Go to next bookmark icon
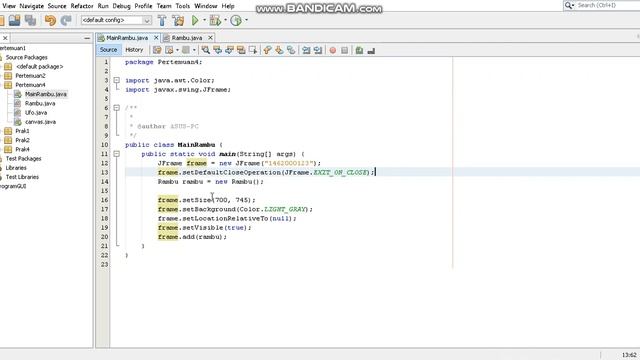This screenshot has height=360, width=640. pyautogui.click(x=279, y=50)
